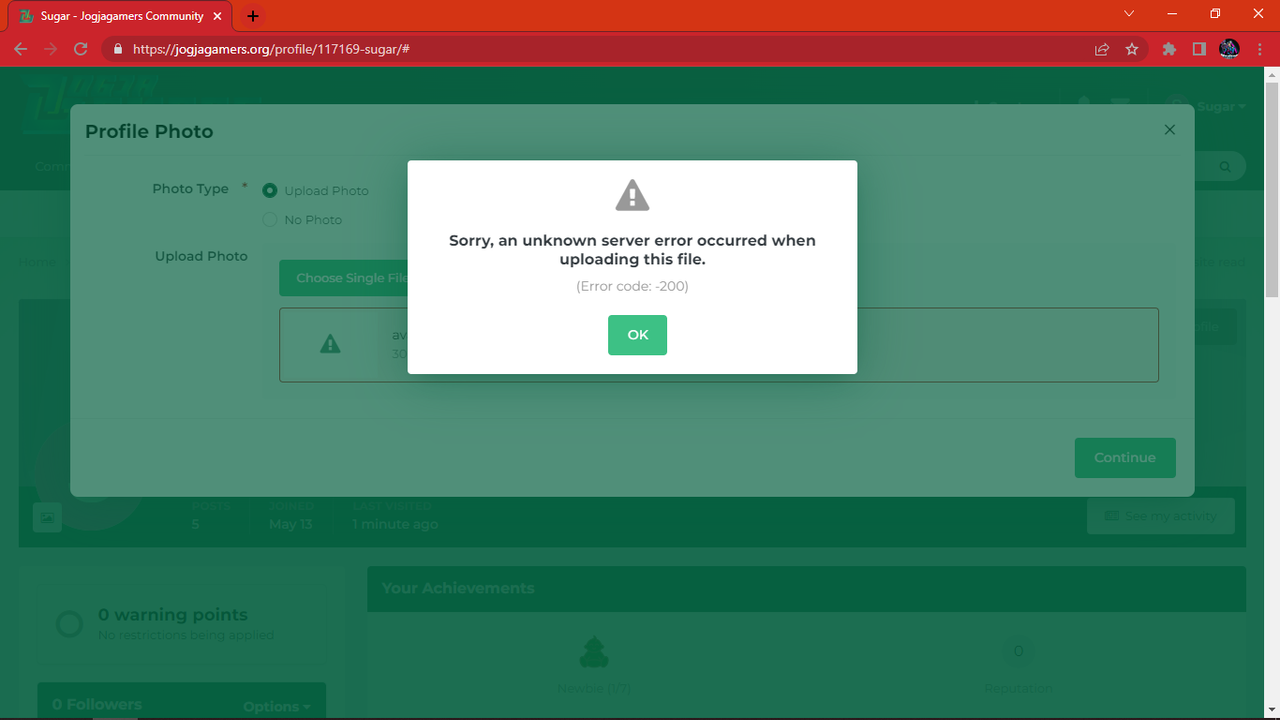Click the Profile Photo dialog title

click(149, 131)
